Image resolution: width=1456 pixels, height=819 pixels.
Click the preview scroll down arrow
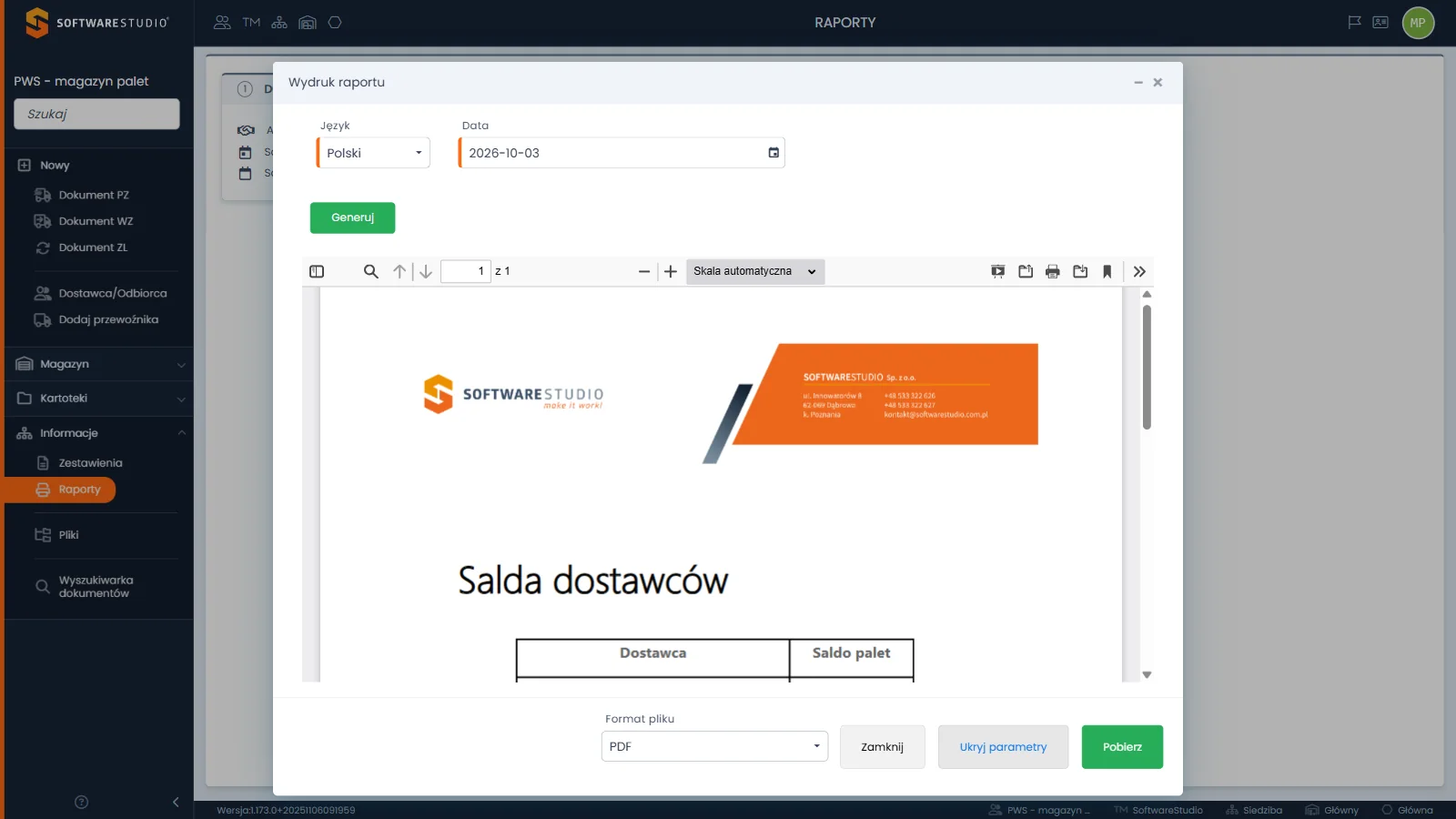[x=1147, y=674]
